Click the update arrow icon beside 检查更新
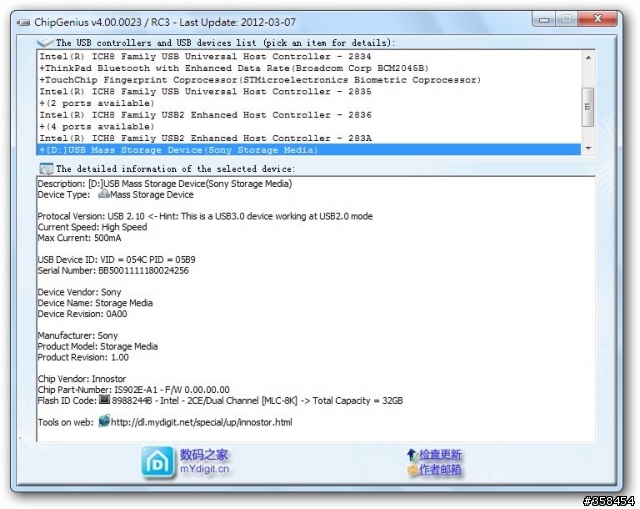This screenshot has width=640, height=509. pyautogui.click(x=412, y=454)
